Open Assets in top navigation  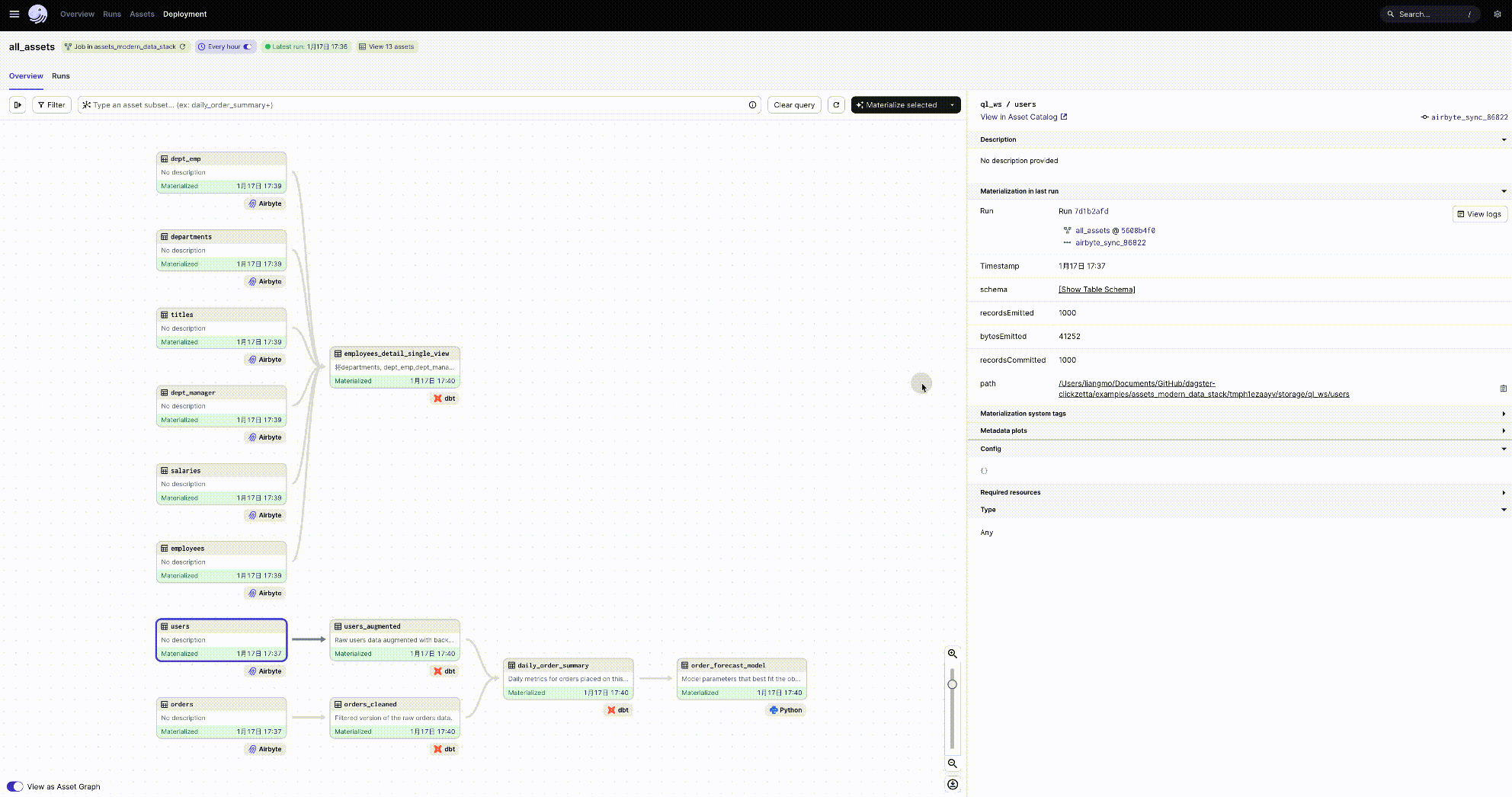coord(142,14)
